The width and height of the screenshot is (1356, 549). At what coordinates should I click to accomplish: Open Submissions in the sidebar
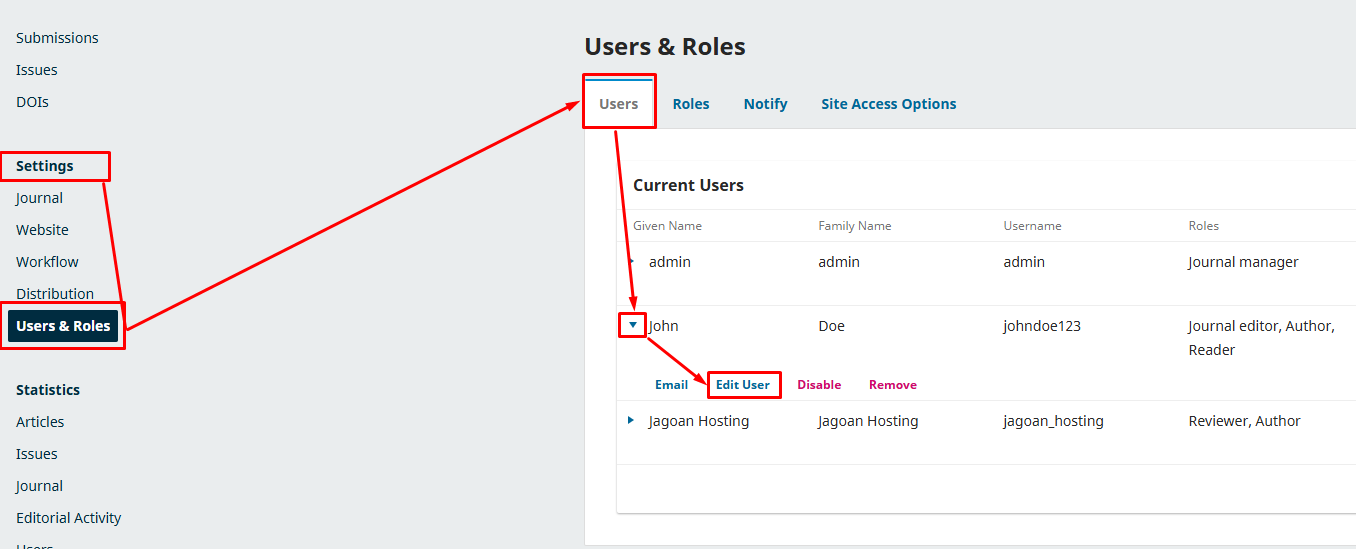(x=57, y=38)
